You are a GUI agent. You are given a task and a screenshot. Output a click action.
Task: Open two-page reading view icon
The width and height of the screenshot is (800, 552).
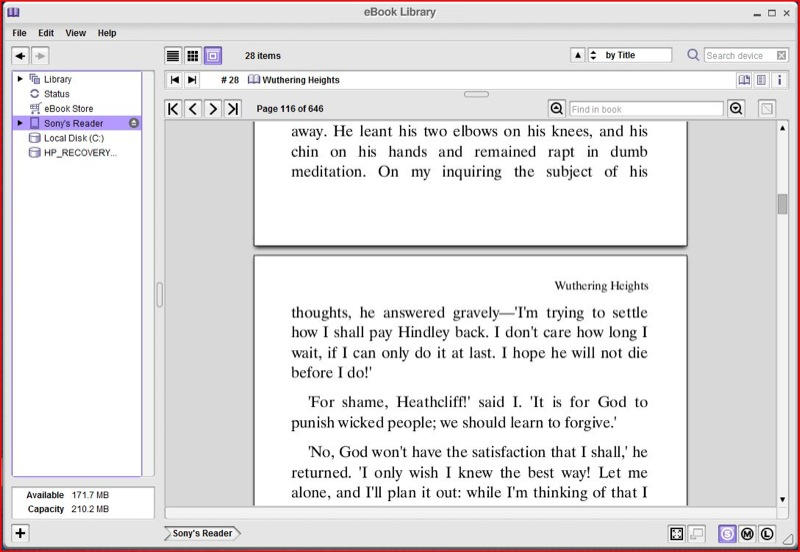744,80
